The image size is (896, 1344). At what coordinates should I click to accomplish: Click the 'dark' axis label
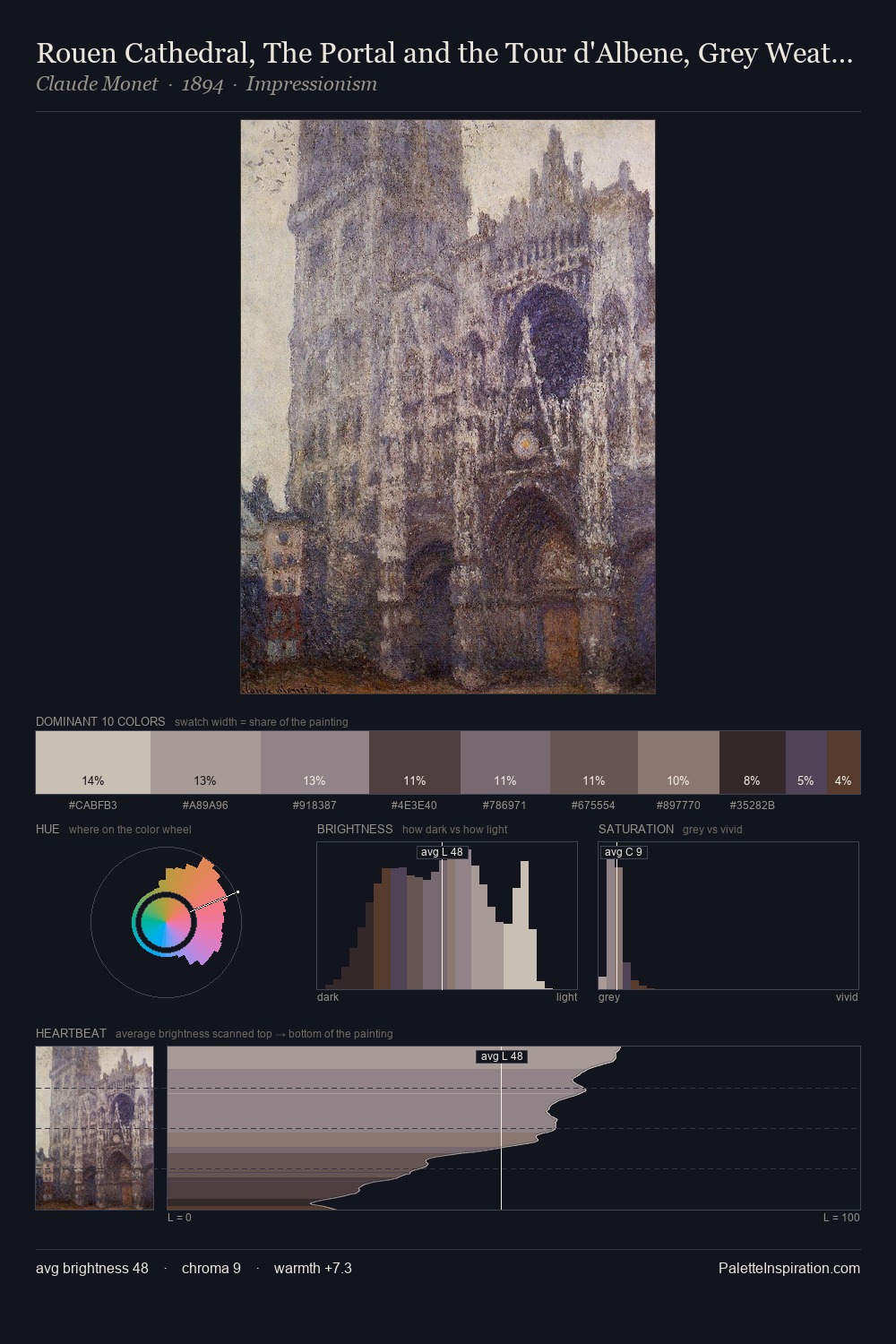328,997
